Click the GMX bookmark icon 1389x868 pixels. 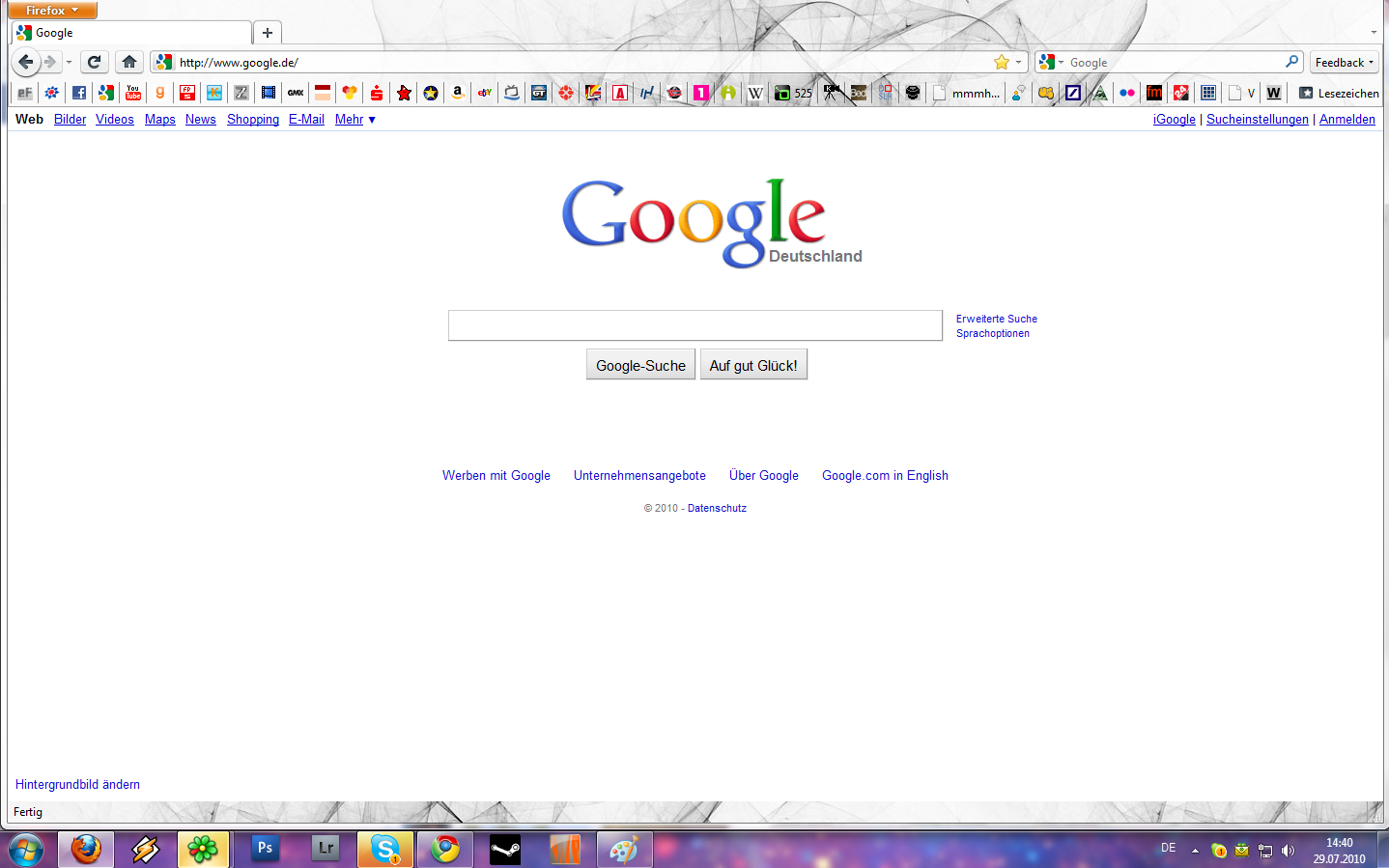(x=296, y=93)
